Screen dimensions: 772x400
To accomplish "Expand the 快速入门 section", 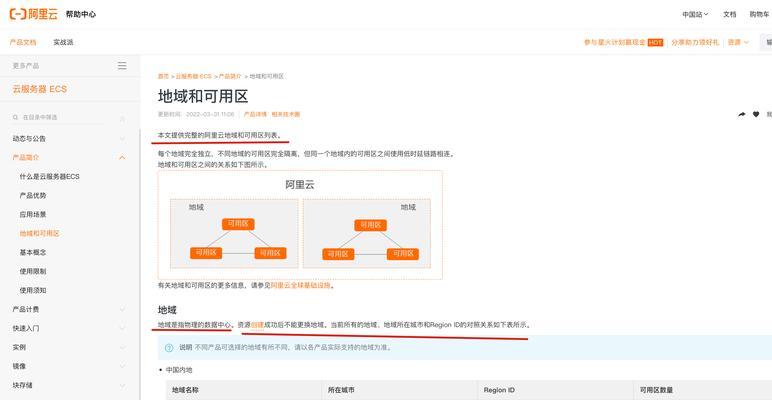I will click(x=123, y=328).
